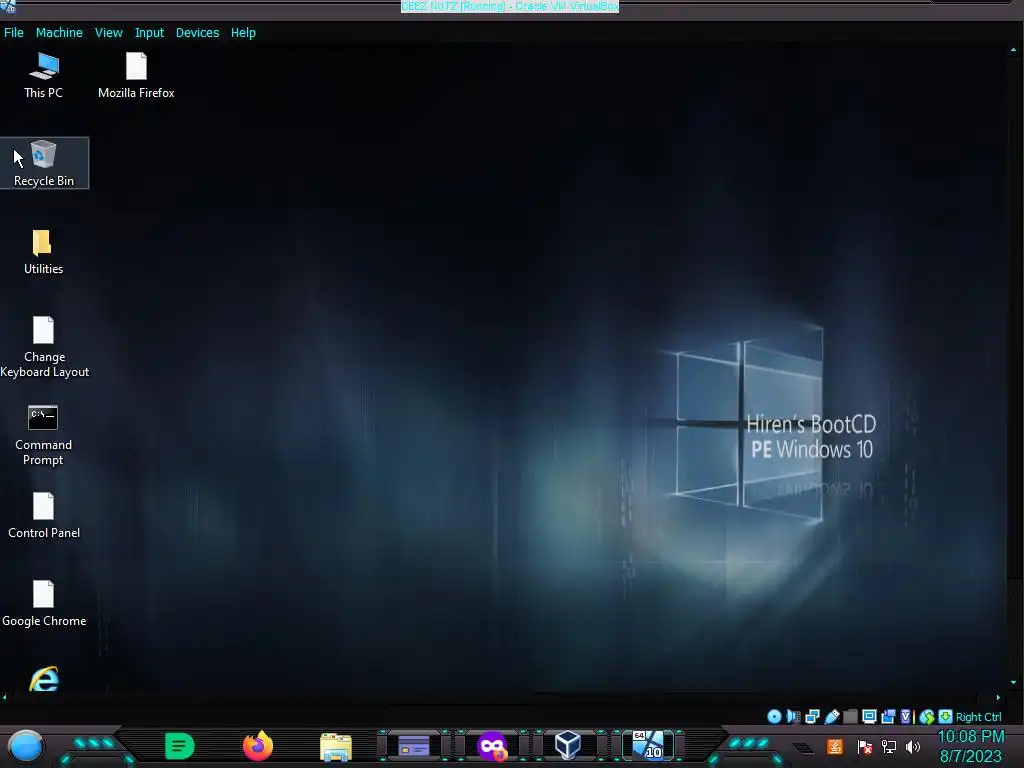
Task: Open the flag notification tray icon
Action: (865, 747)
